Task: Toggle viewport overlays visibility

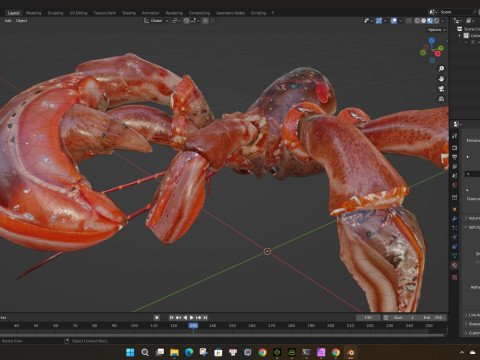Action: [394, 21]
